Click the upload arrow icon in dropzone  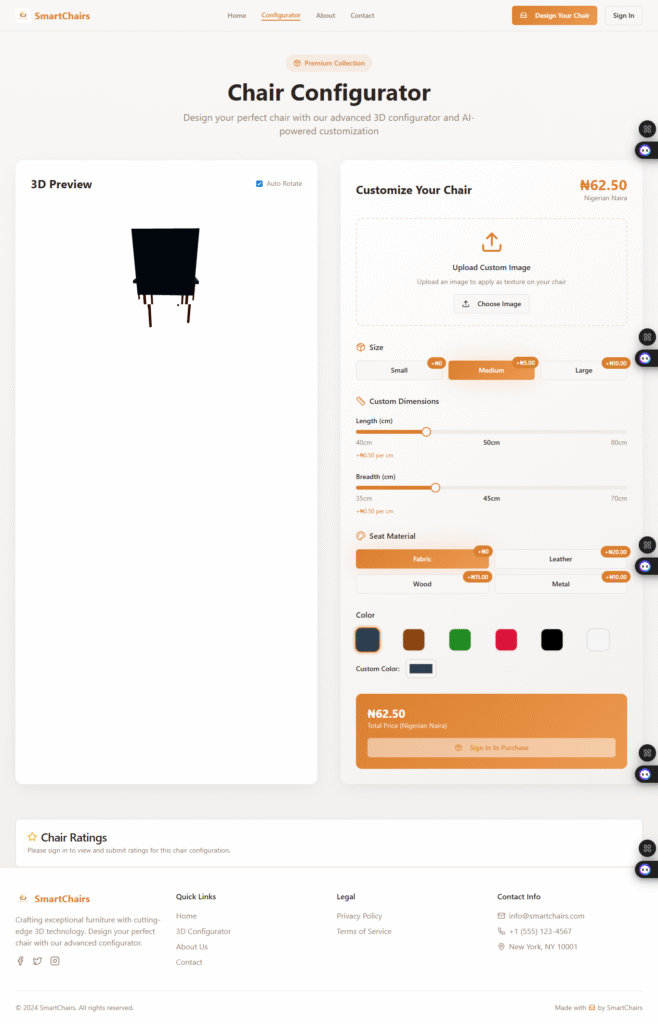click(492, 242)
